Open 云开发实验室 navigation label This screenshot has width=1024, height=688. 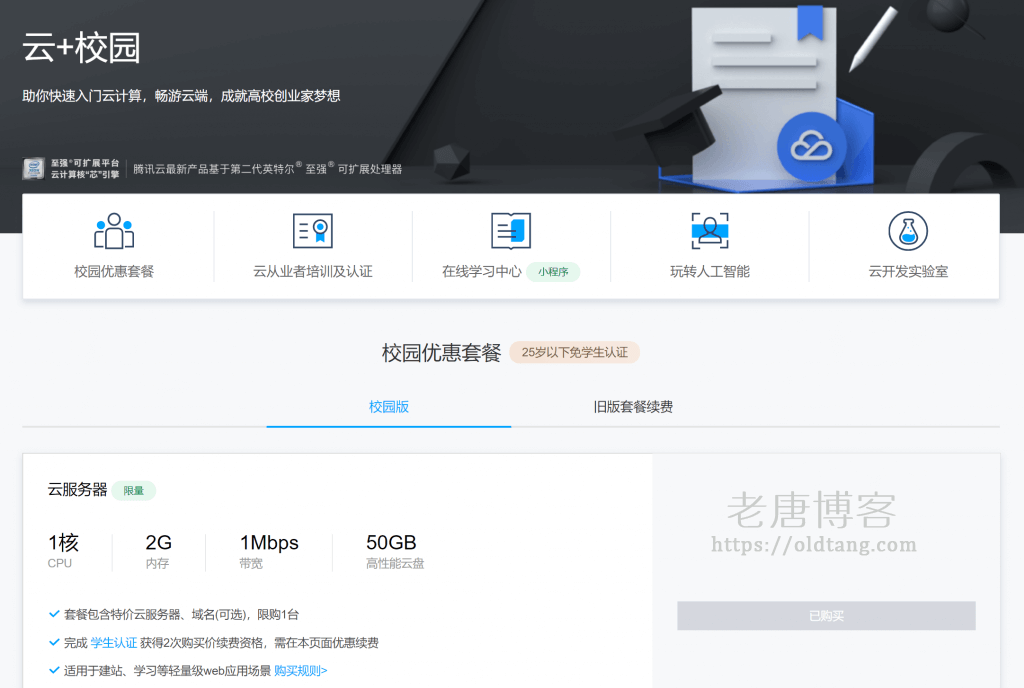908,272
